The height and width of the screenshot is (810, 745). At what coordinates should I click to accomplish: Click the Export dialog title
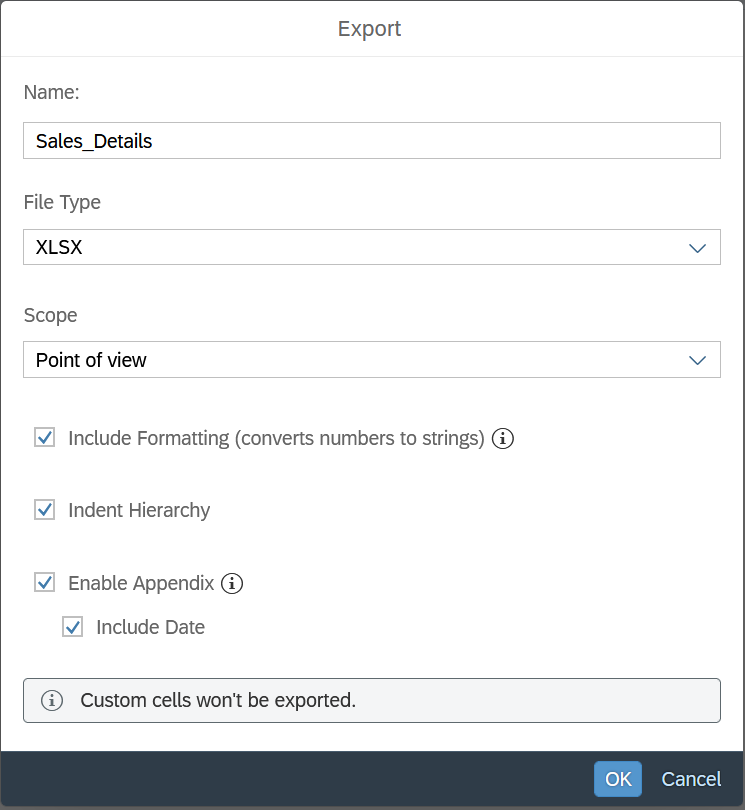pos(370,28)
